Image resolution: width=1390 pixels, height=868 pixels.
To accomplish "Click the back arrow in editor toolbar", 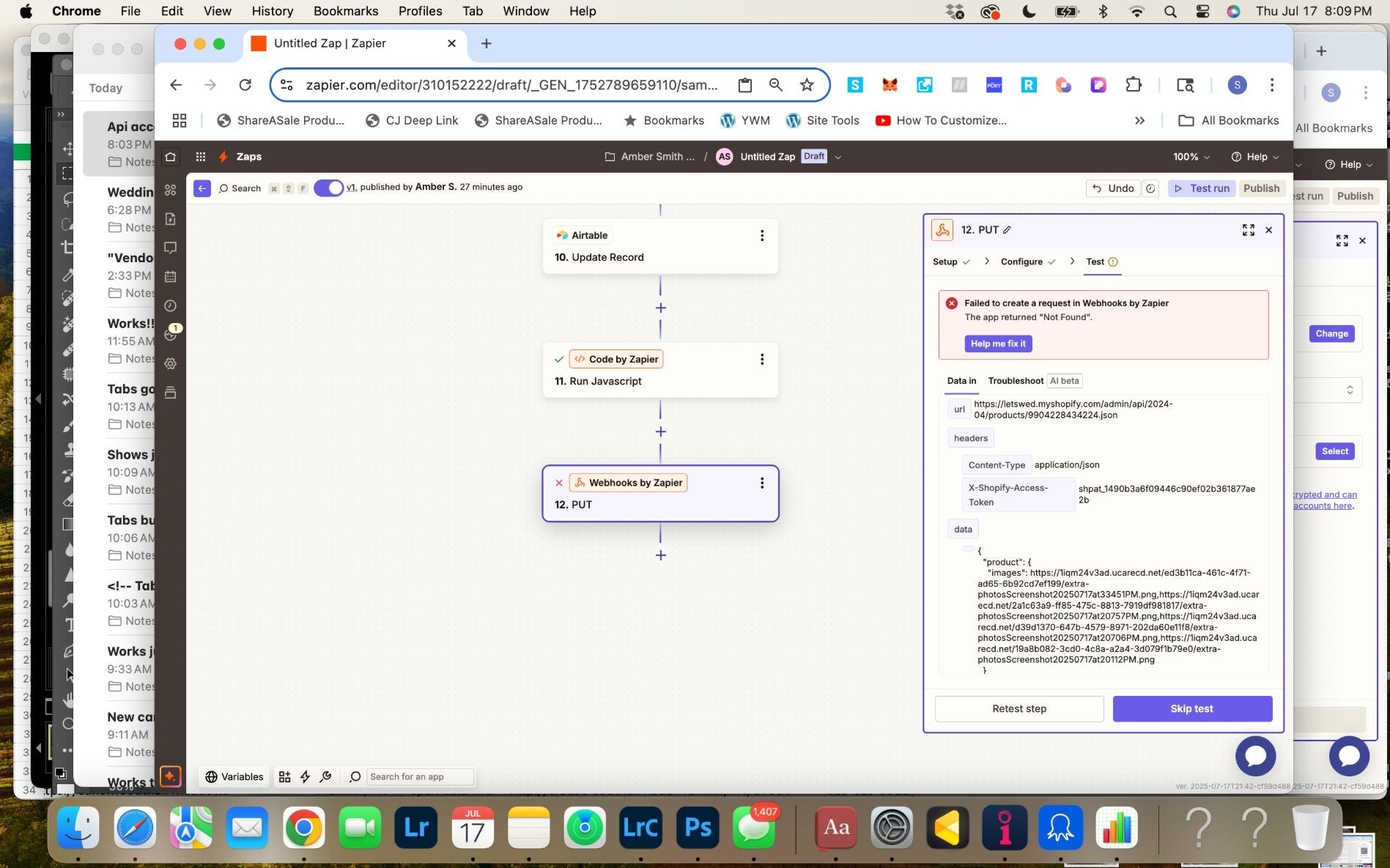I will (x=202, y=188).
